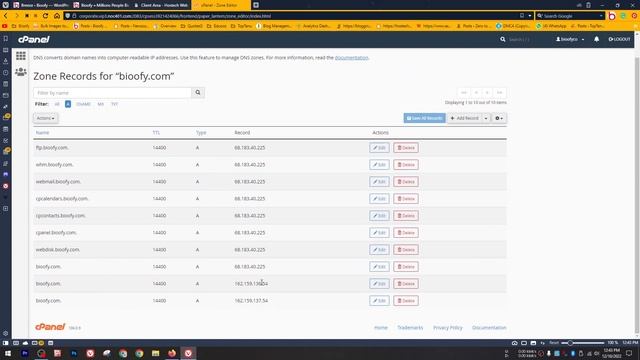
Task: Open Premiere Pro from the taskbar
Action: pos(25,353)
